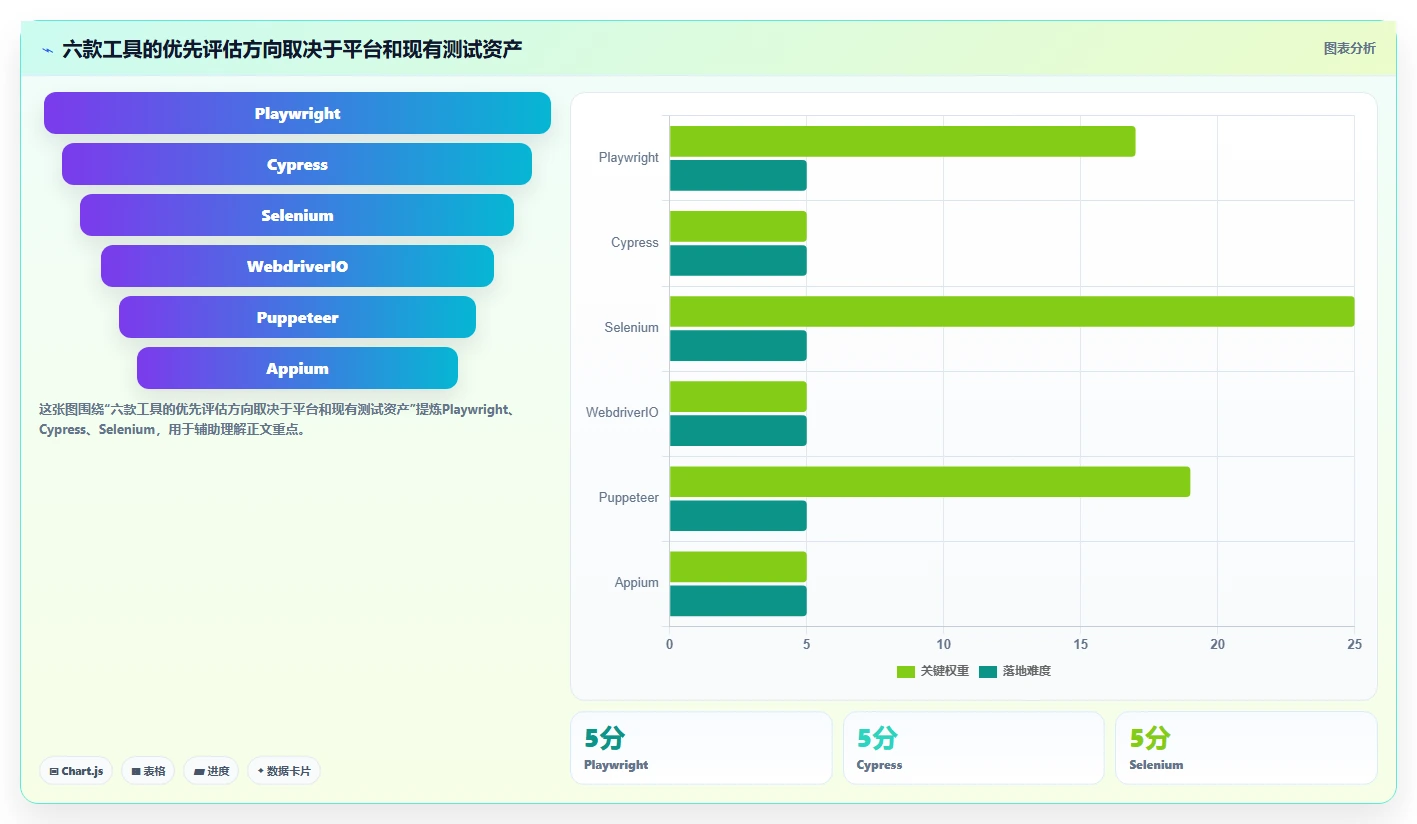Click the x-axis value 10
The width and height of the screenshot is (1417, 824).
pos(943,644)
